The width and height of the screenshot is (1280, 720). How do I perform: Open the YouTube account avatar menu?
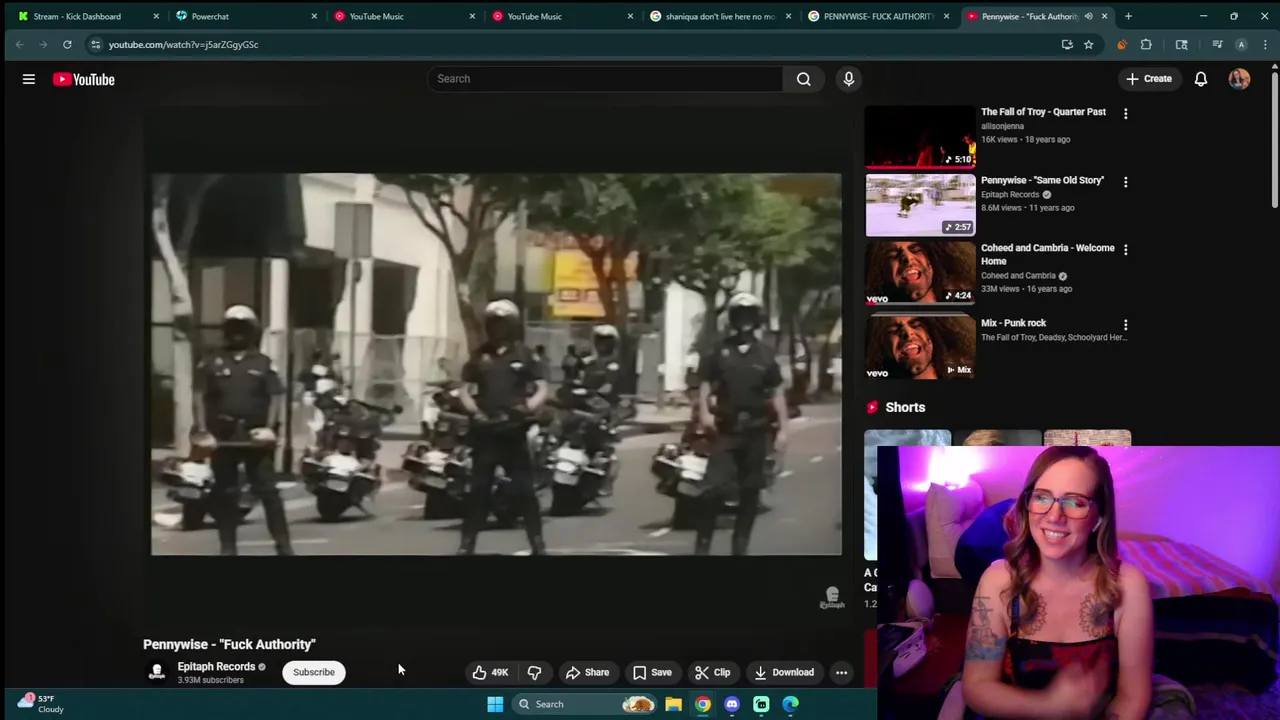coord(1239,79)
